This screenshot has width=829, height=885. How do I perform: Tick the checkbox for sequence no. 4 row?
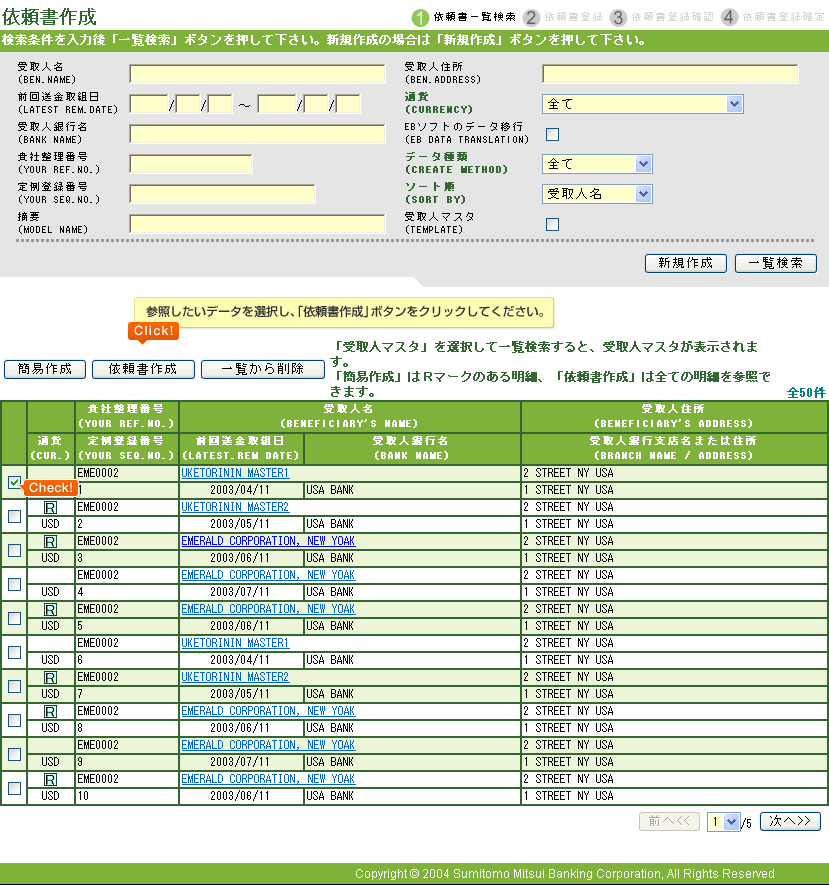15,584
